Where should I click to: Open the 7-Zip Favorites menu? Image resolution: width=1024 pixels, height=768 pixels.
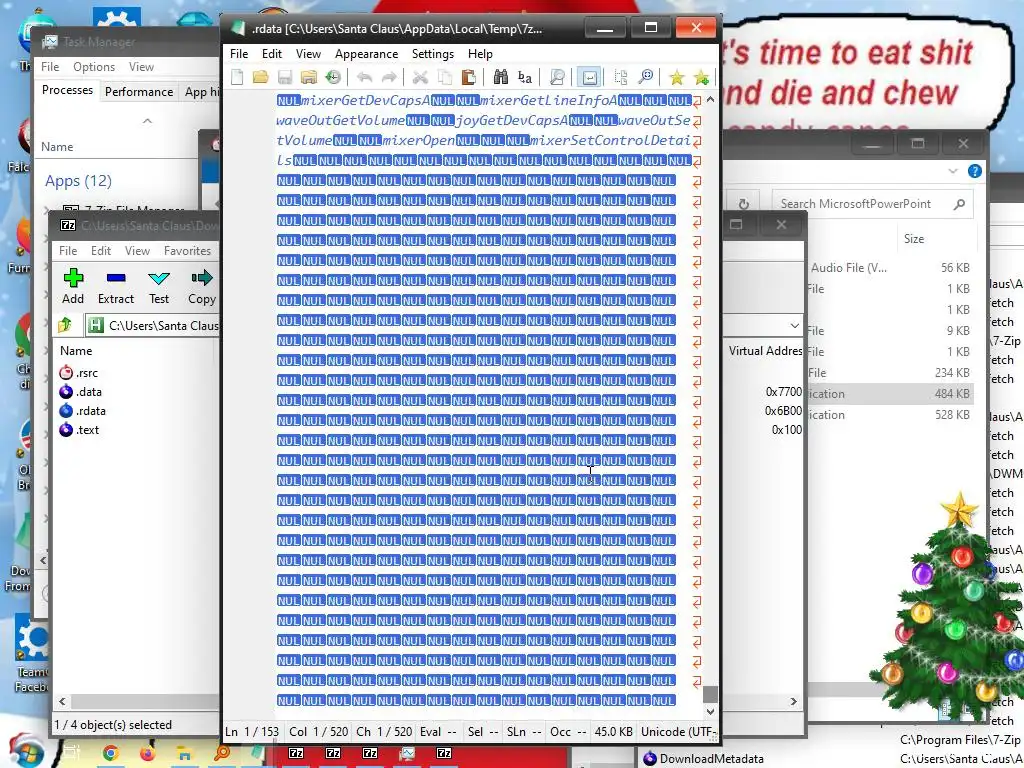[187, 251]
